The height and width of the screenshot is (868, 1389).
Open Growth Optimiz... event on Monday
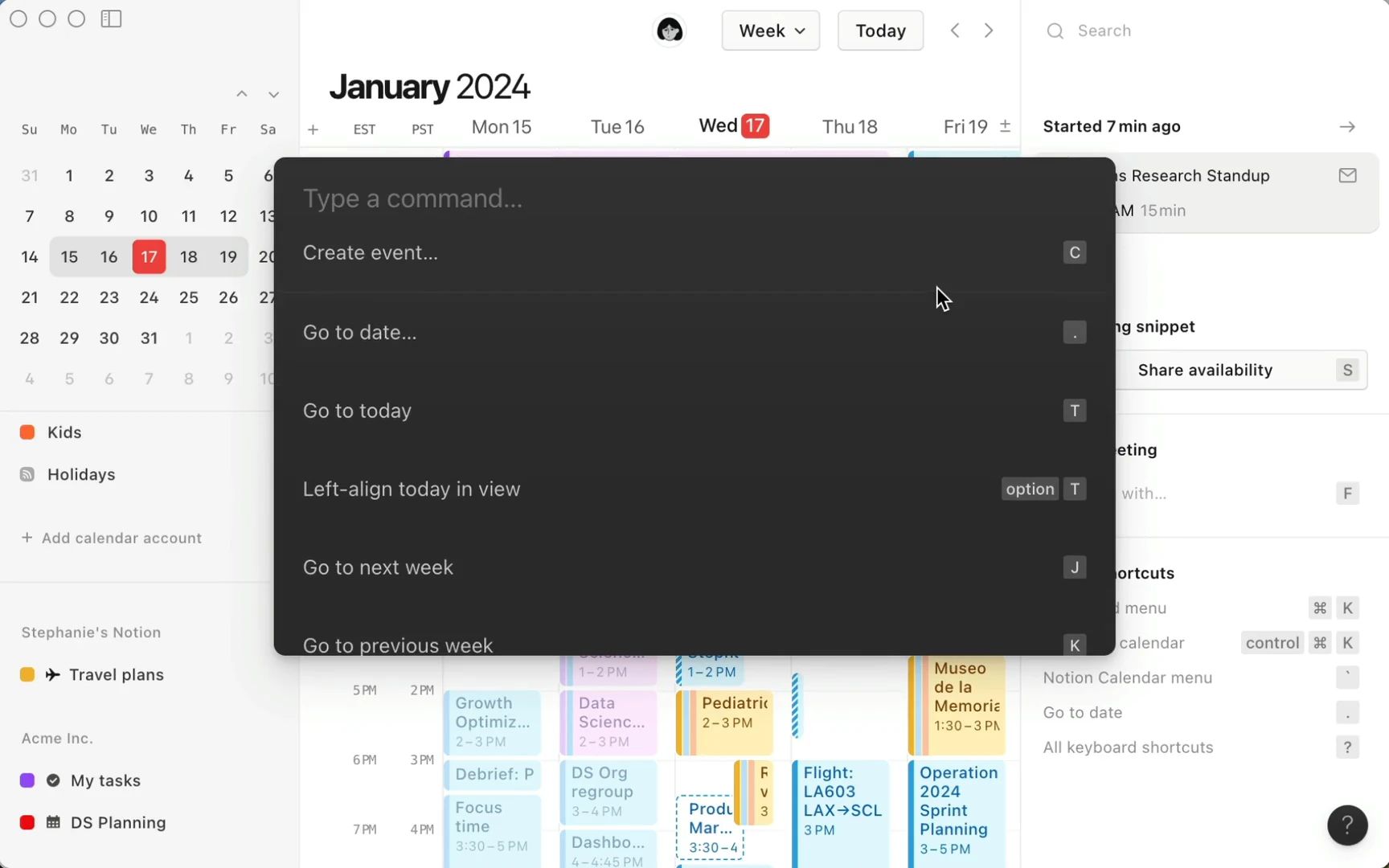tap(492, 723)
